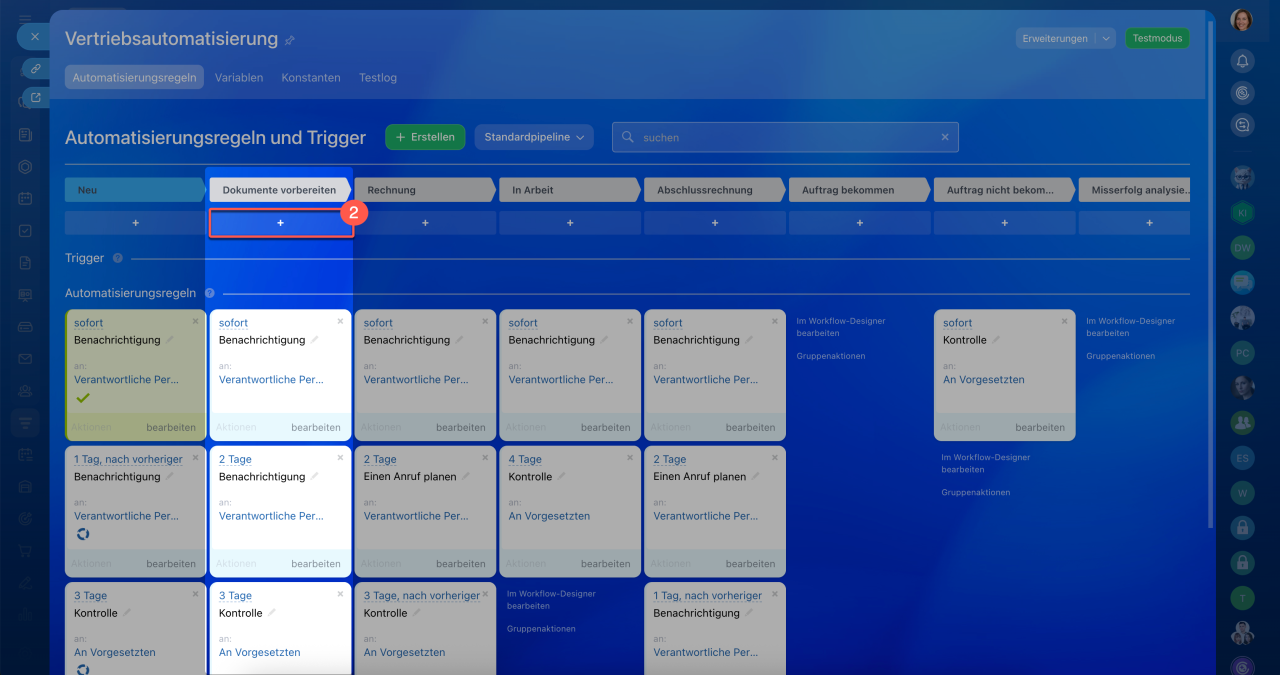Select the Auftrag bekommen stage header

[860, 190]
